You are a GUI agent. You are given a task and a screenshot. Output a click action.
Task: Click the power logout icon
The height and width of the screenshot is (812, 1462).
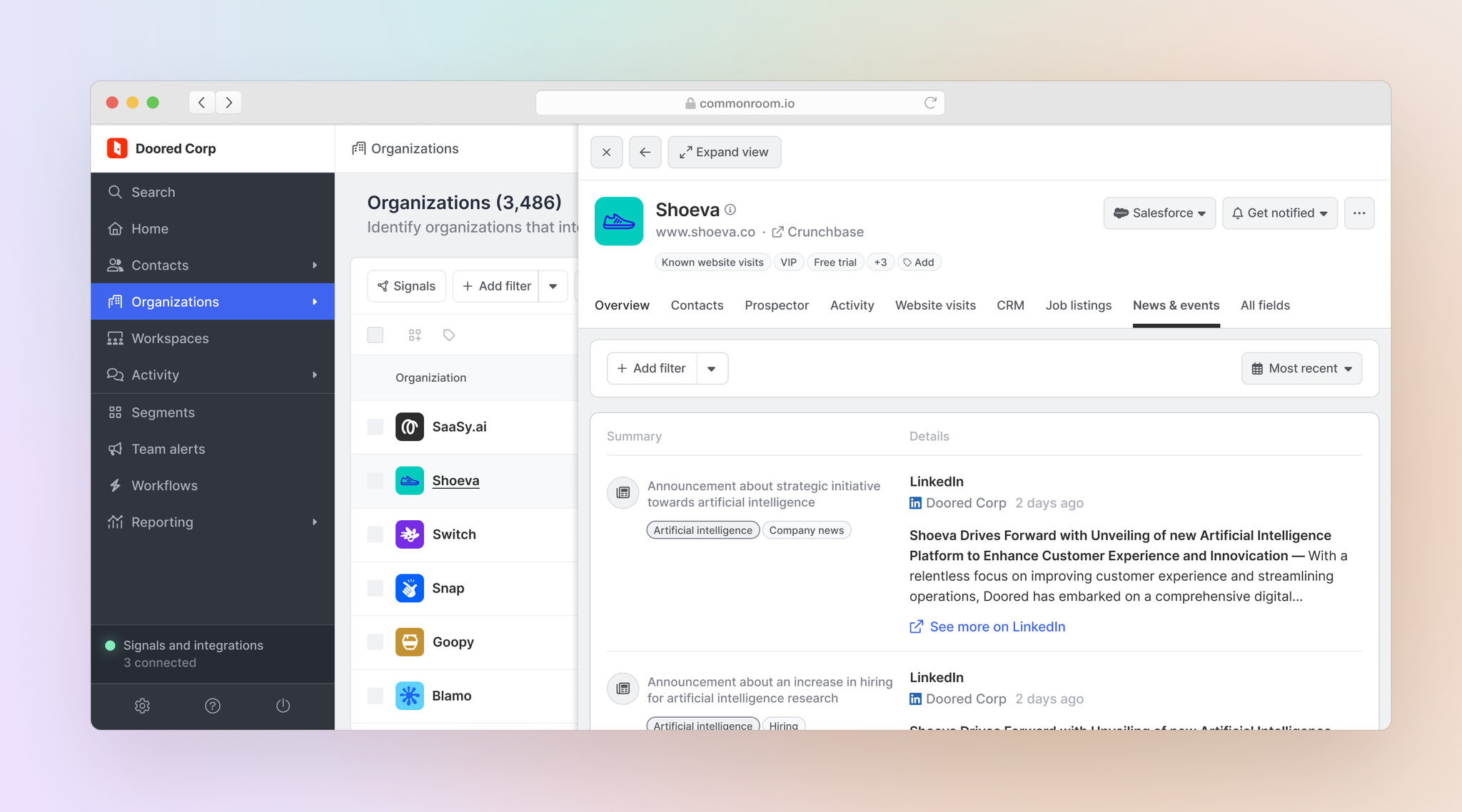[283, 706]
